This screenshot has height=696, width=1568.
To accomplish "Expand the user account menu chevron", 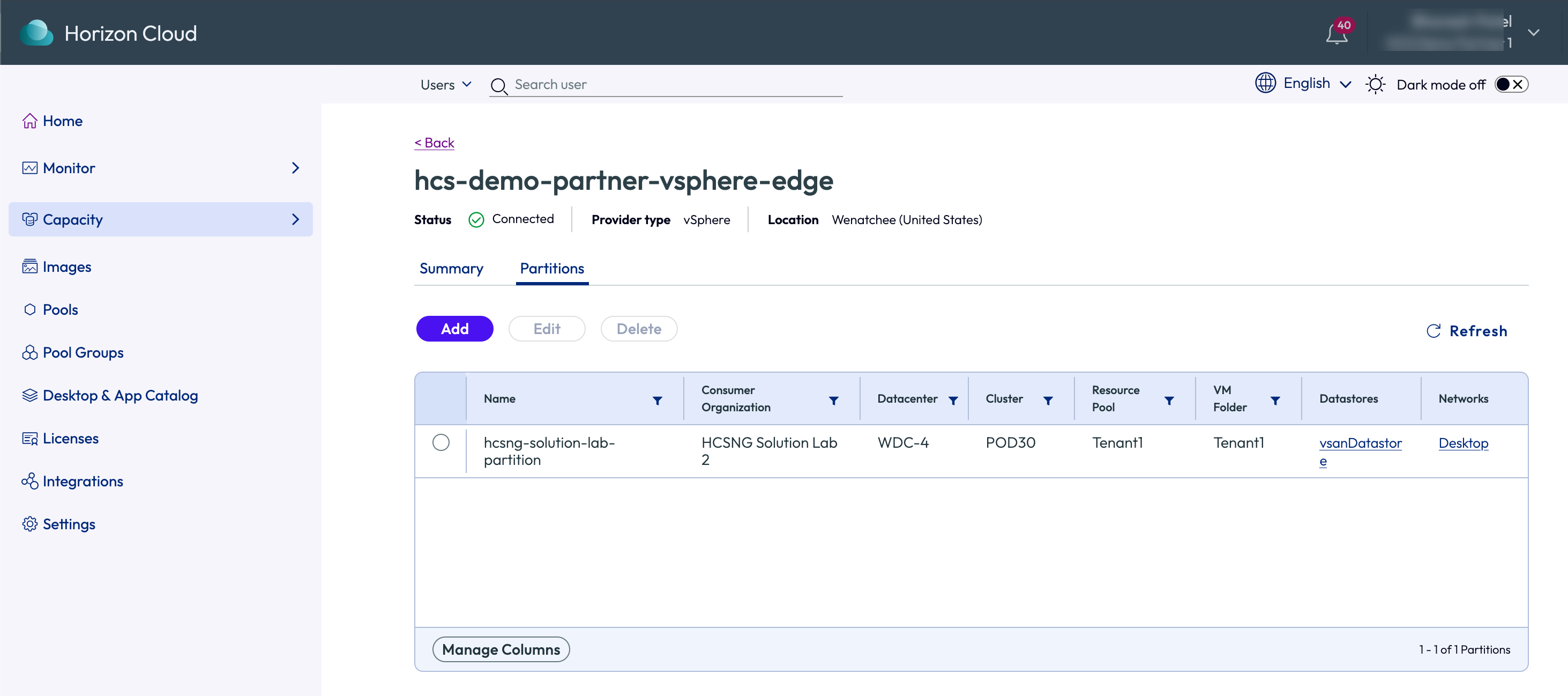I will [1533, 33].
